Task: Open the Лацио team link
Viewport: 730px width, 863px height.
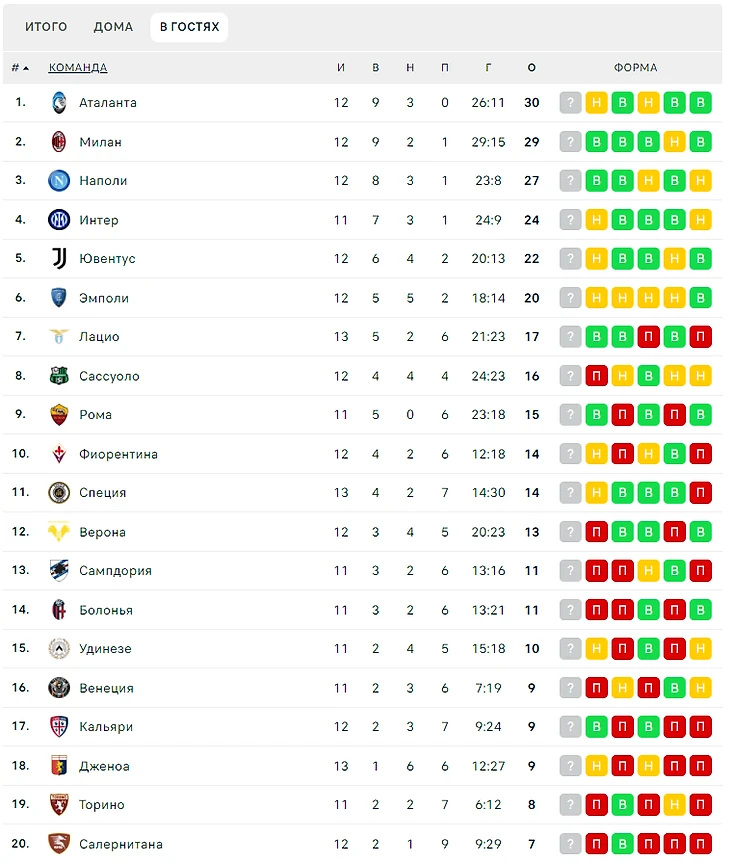Action: click(99, 337)
